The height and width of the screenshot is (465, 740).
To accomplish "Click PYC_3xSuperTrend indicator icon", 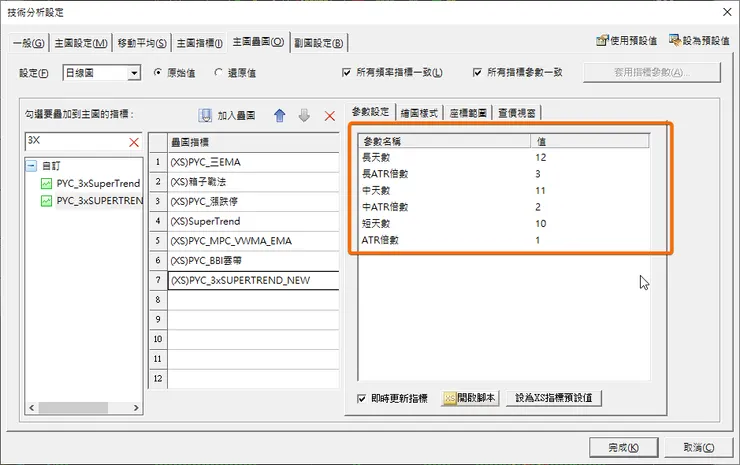I will [x=46, y=183].
